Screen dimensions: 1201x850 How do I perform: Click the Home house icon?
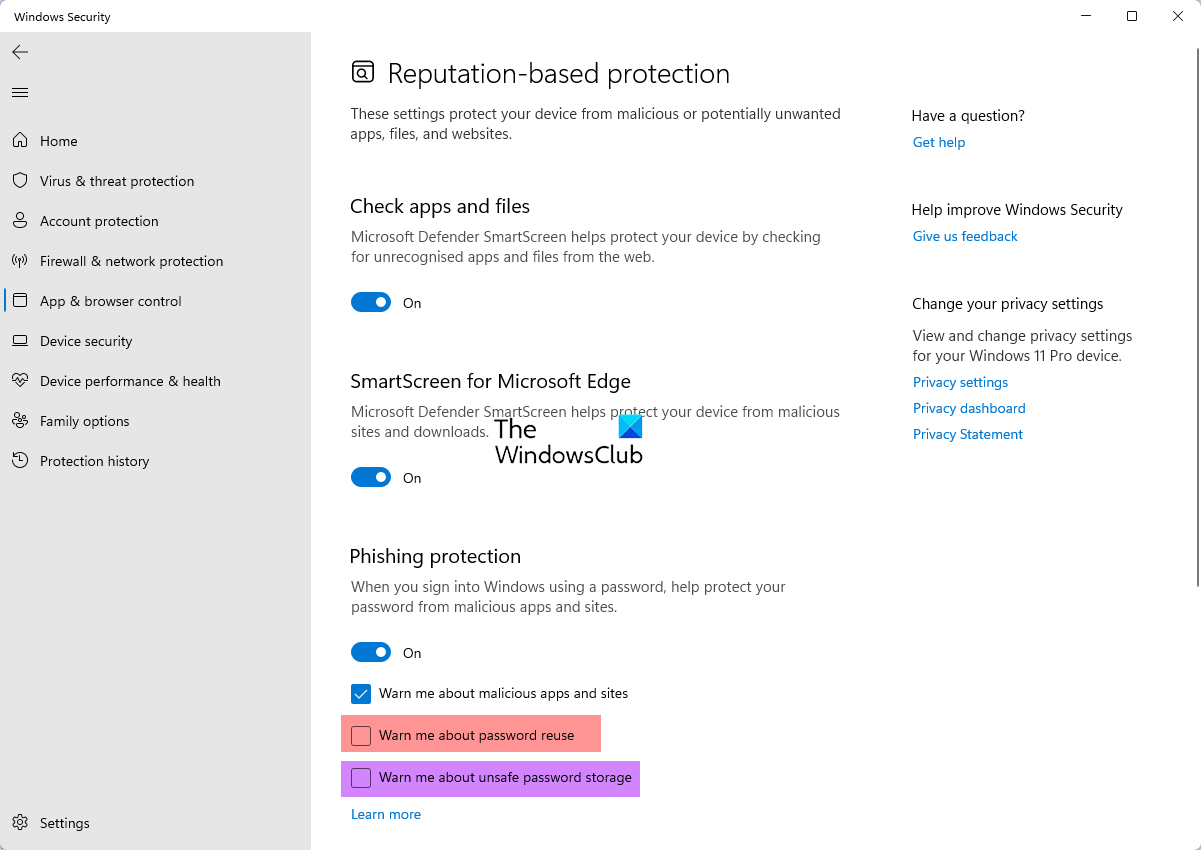pyautogui.click(x=20, y=141)
